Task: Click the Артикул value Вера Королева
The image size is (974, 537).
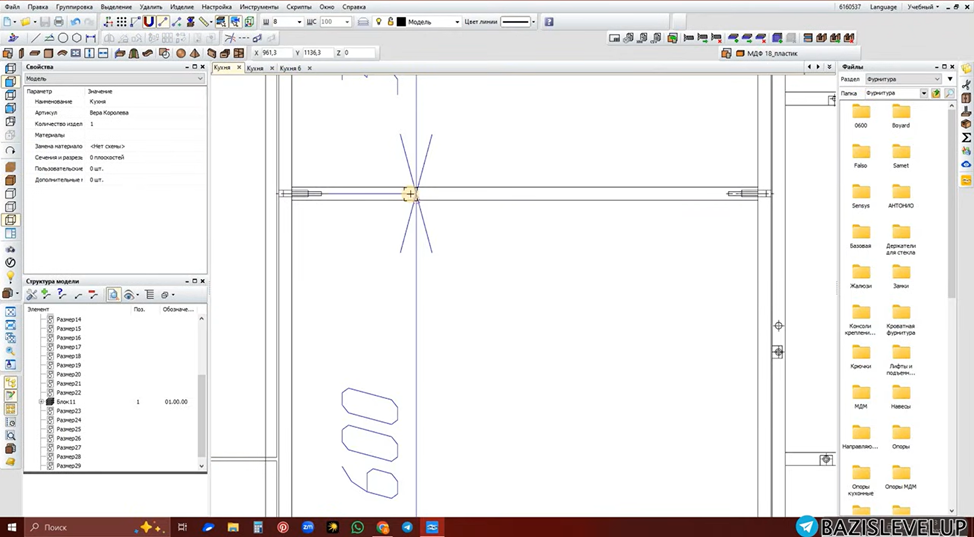Action: (x=109, y=112)
